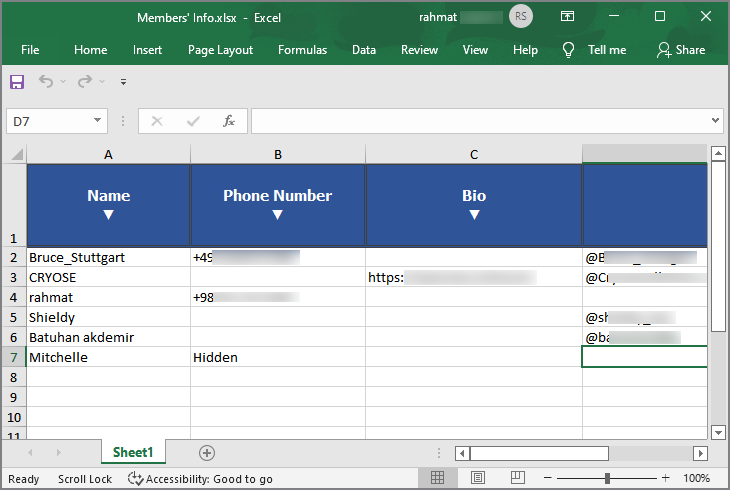Select column C header
Screen dimensions: 730x490
click(474, 154)
